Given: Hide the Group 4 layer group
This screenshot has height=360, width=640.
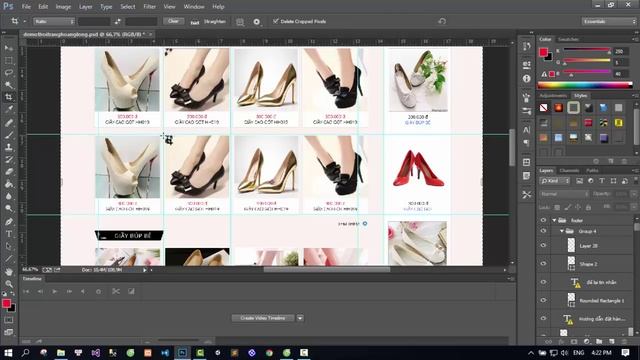Looking at the screenshot, I should tap(543, 231).
